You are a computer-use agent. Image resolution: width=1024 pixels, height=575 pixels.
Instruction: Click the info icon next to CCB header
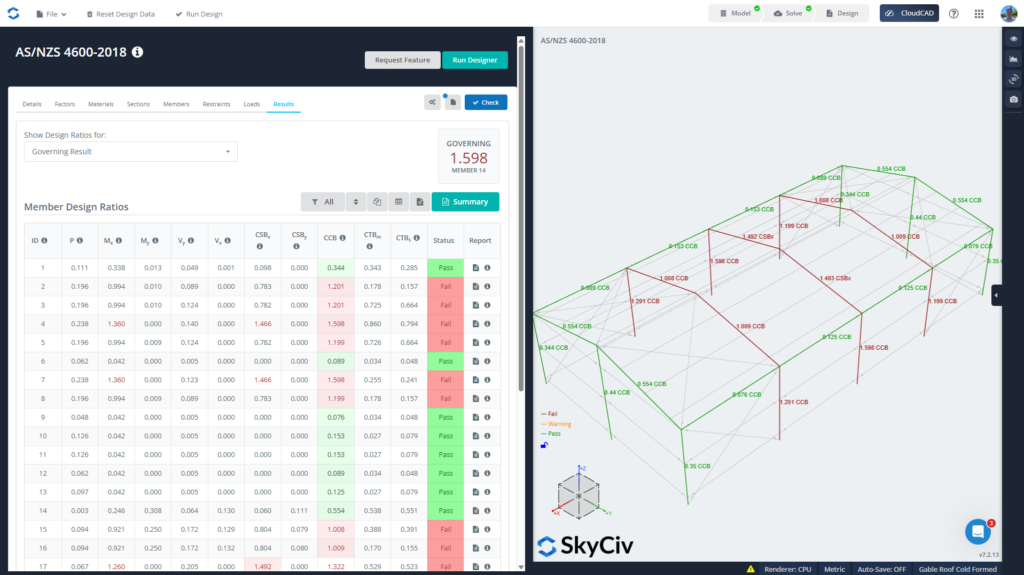[342, 238]
